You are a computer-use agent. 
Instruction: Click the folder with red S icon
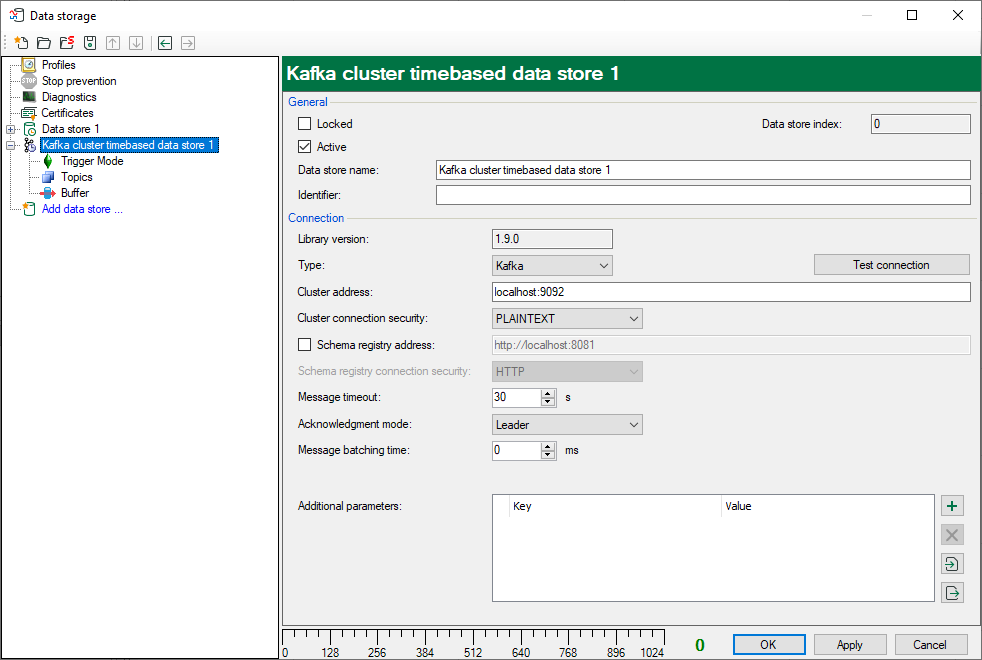tap(67, 43)
